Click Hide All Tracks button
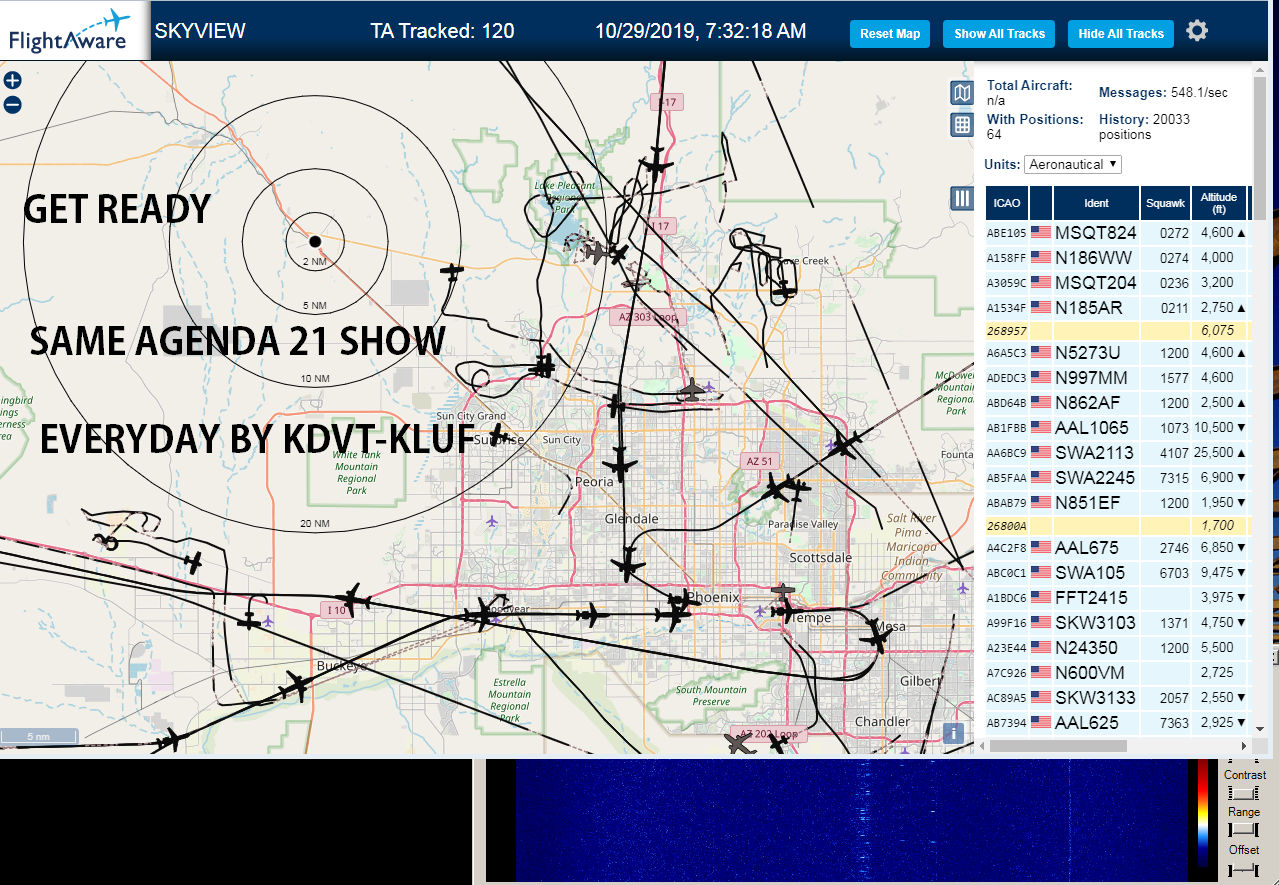 pyautogui.click(x=1121, y=33)
